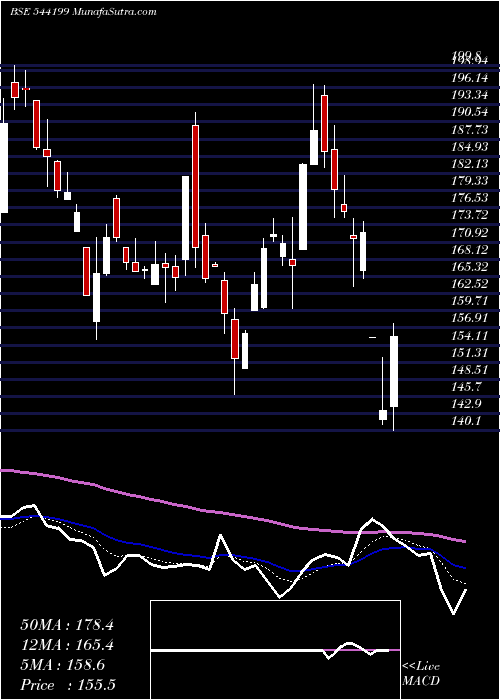This screenshot has width=500, height=700.
Task: Select the 190.54 price axis label
Action: [471, 112]
